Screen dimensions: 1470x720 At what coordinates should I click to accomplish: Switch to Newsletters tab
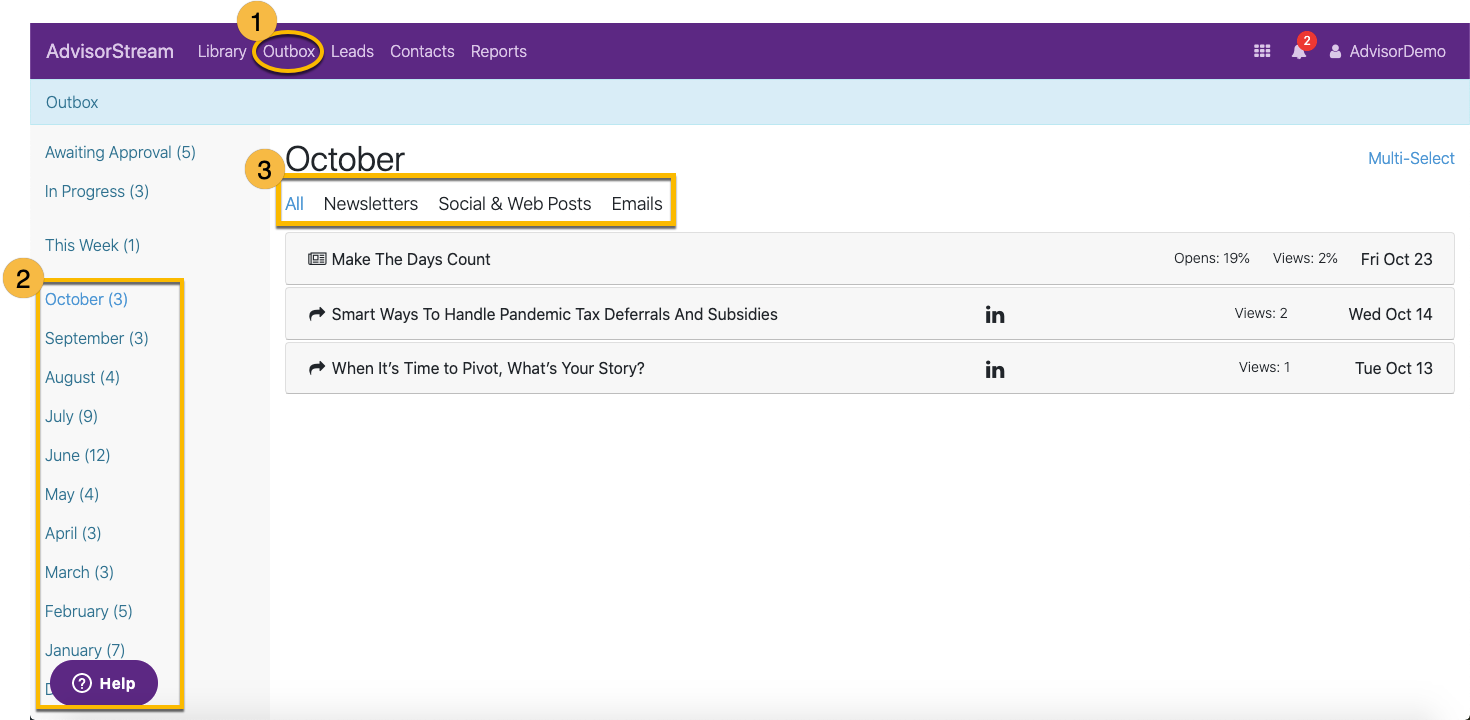pos(371,203)
